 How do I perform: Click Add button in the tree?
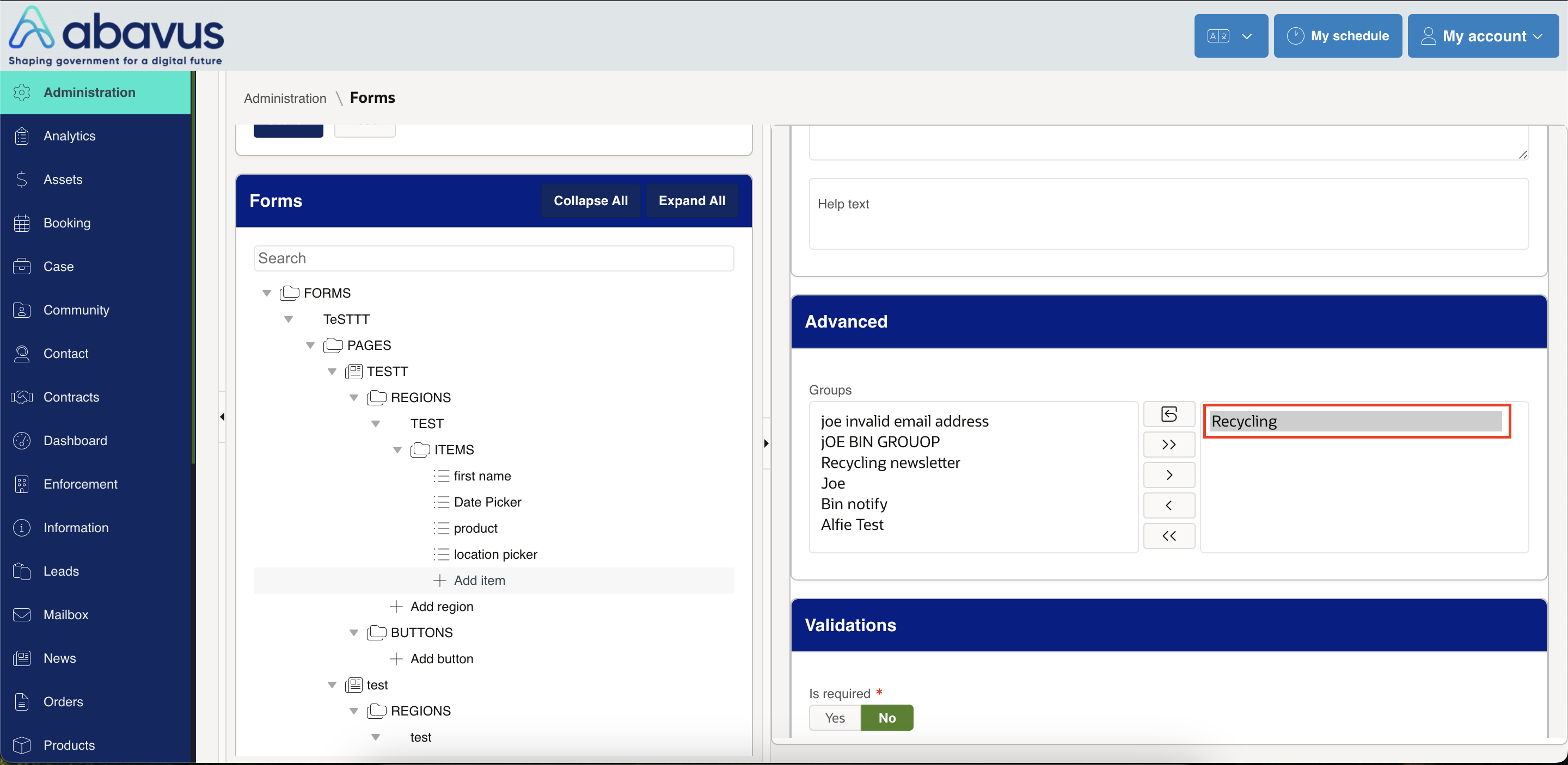click(x=442, y=659)
